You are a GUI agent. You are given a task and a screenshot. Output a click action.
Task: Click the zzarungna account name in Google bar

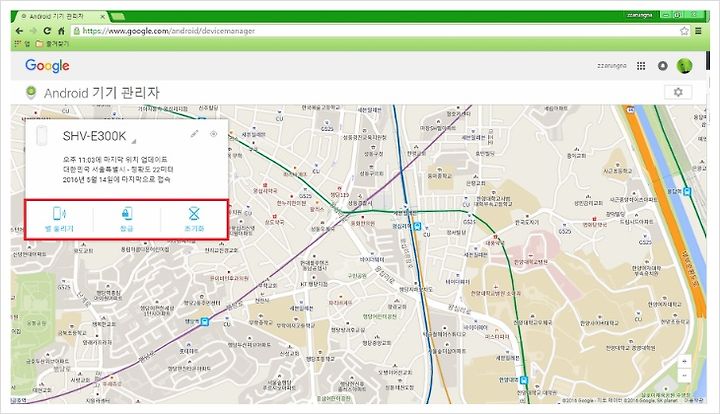(x=612, y=66)
